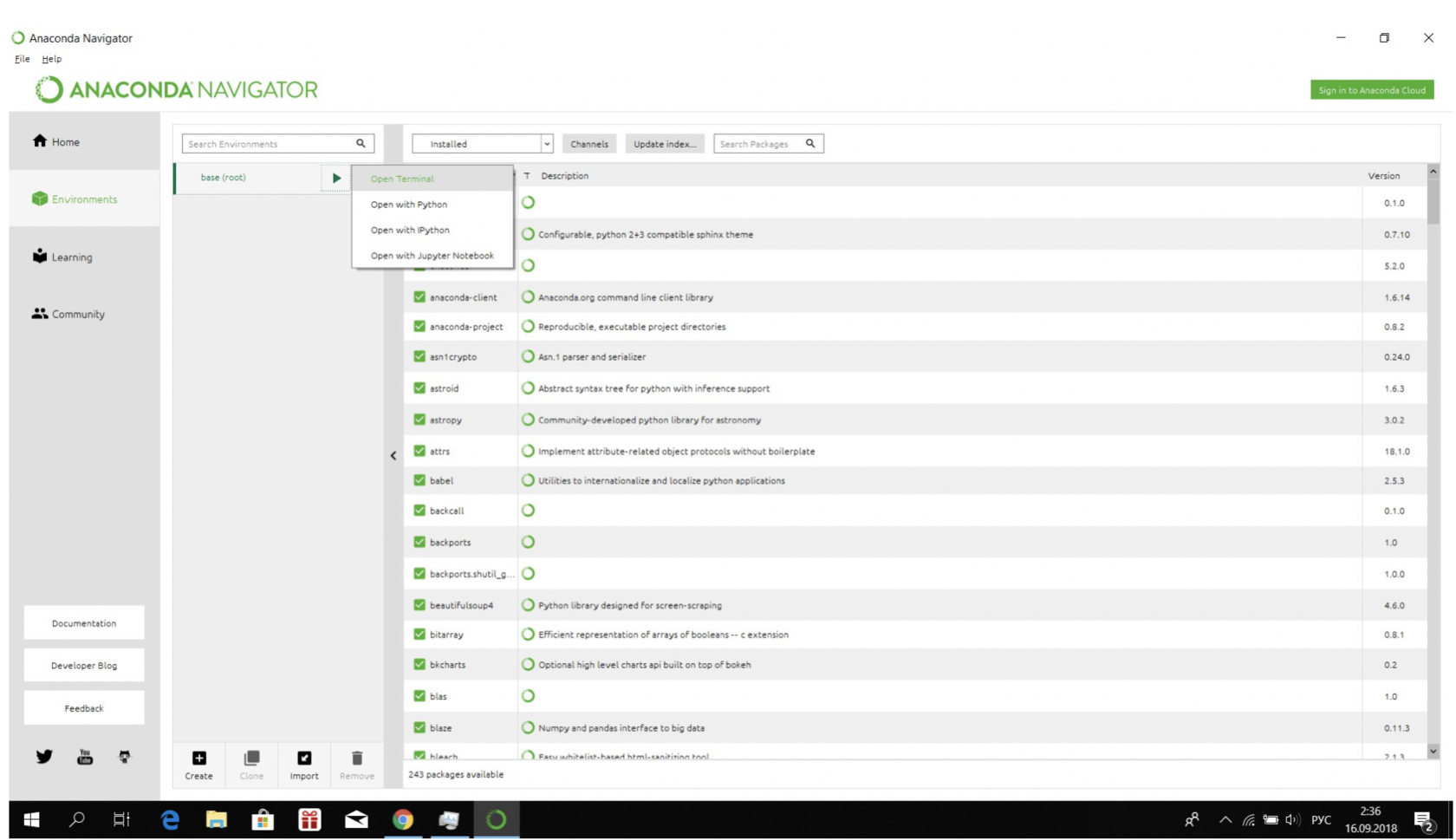This screenshot has width=1456, height=840.
Task: Click the Anaconda Navigator taskbar icon
Action: point(497,819)
